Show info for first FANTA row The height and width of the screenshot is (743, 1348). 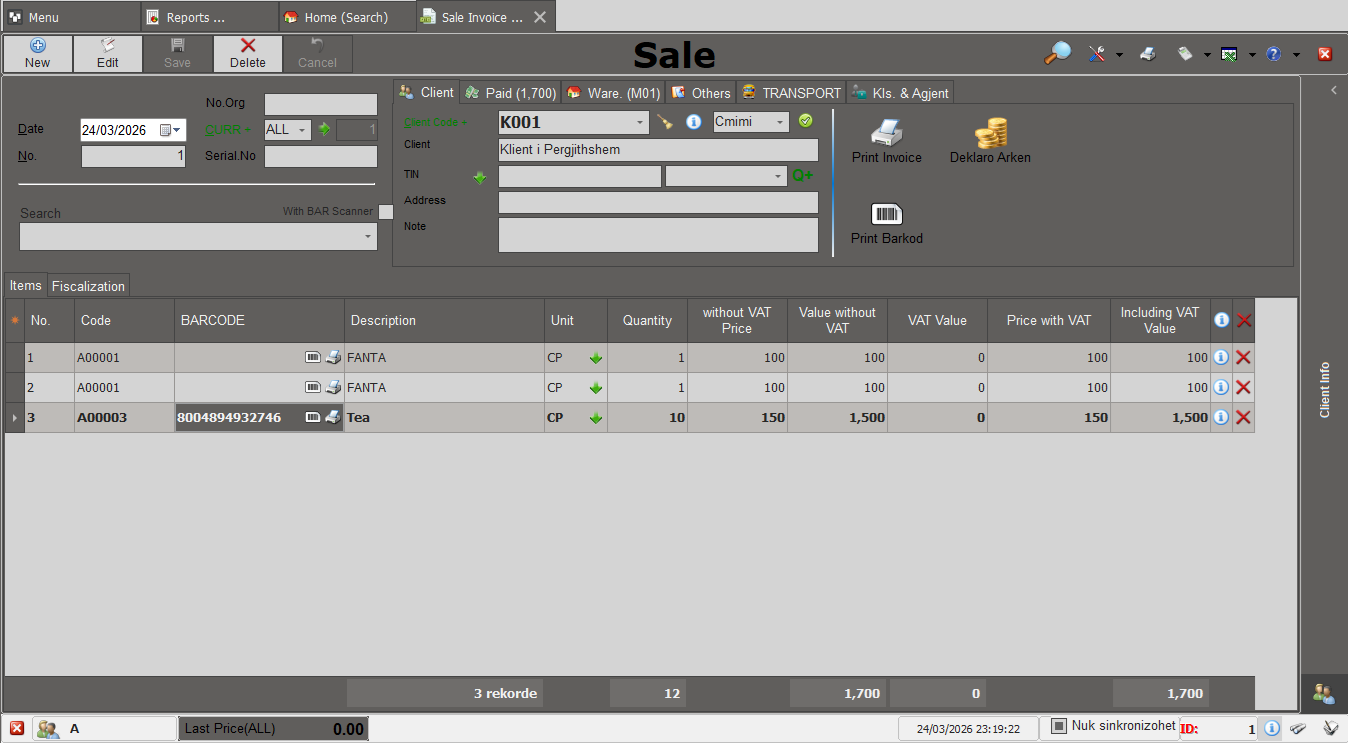tap(1221, 358)
